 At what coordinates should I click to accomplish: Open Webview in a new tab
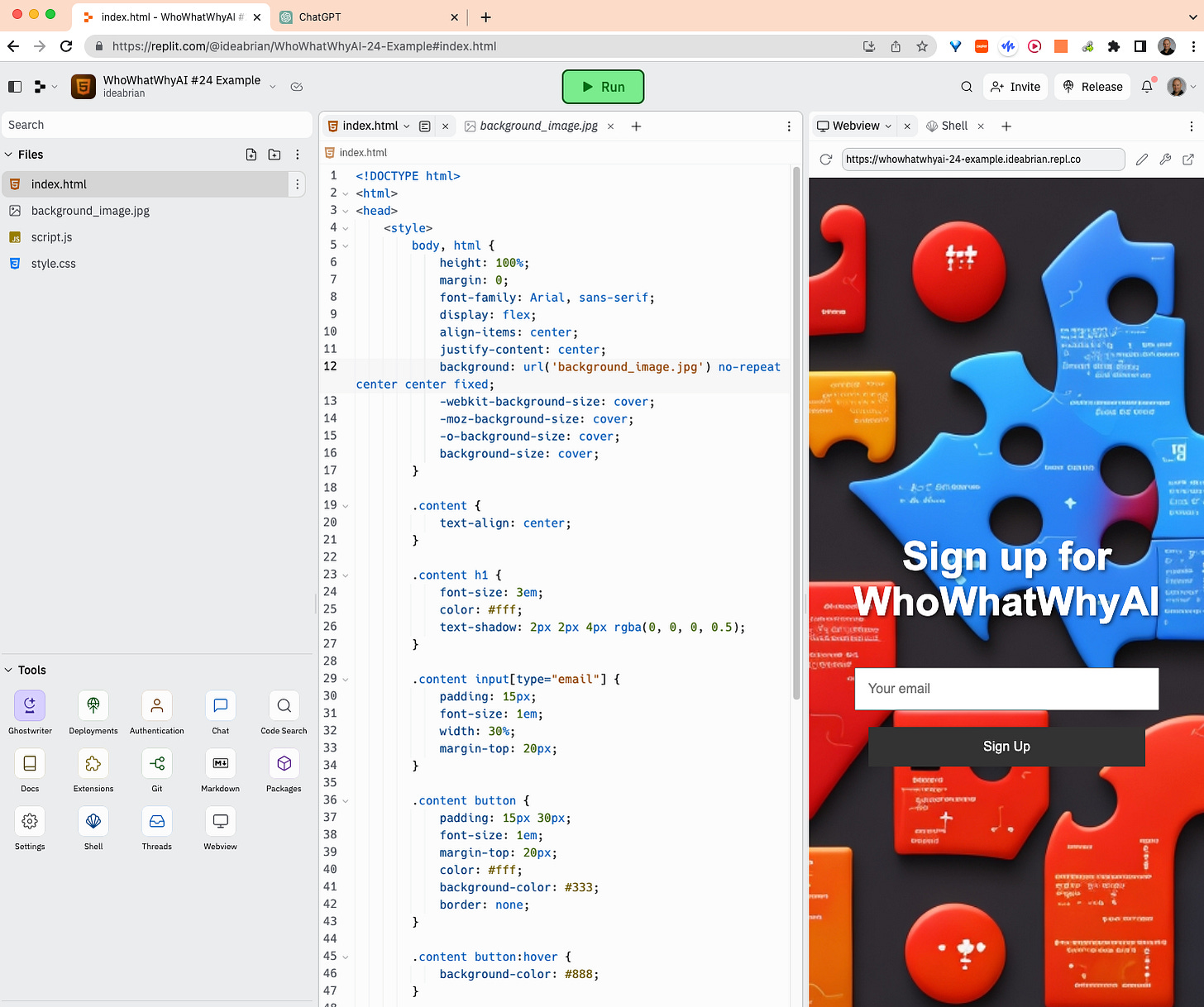pos(1188,160)
